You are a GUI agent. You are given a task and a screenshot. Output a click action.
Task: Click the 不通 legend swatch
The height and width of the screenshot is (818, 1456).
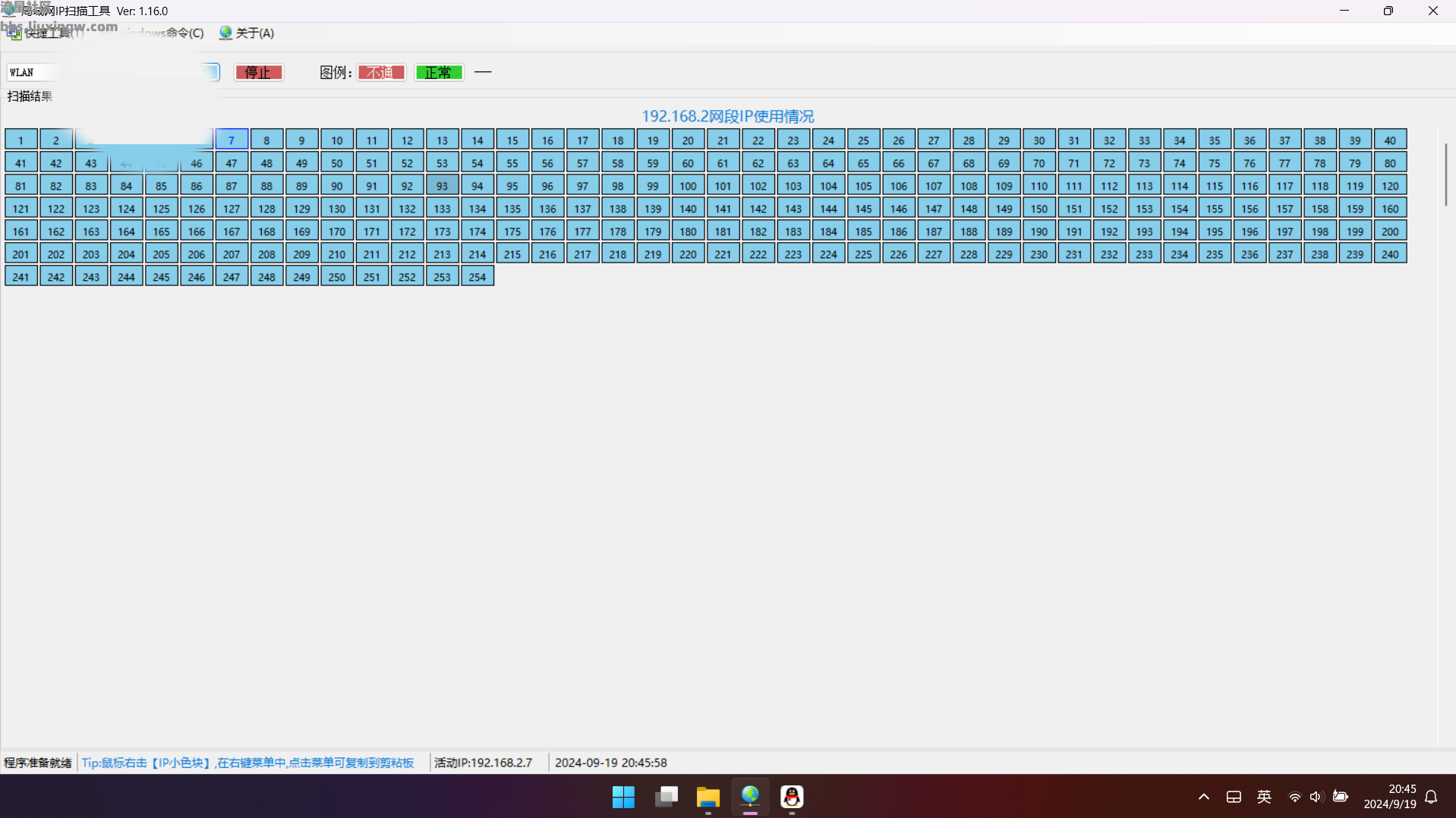click(x=381, y=72)
